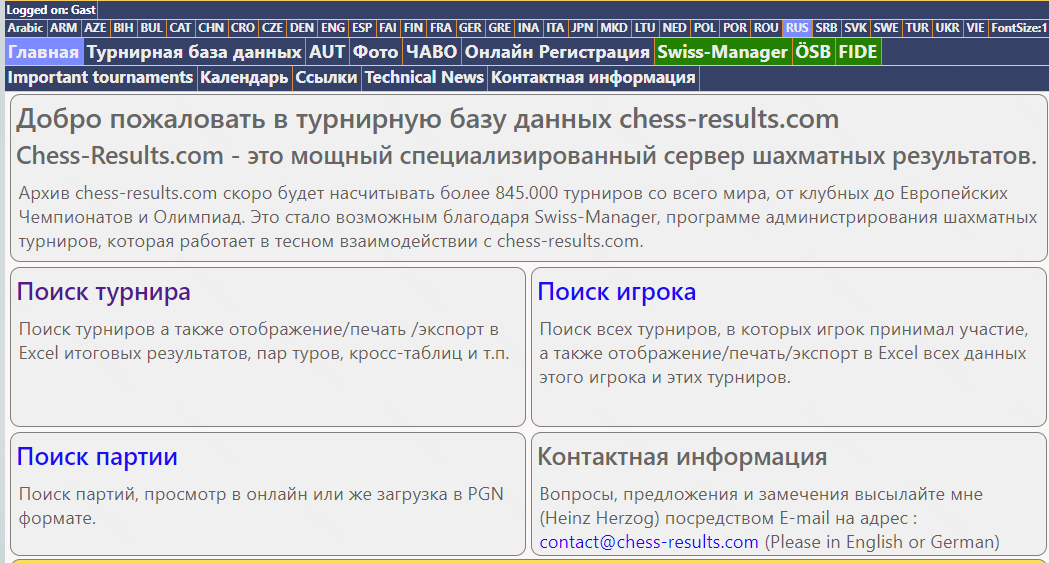Viewport: 1049px width, 563px height.
Task: Open the Поиск турнира link
Action: pyautogui.click(x=104, y=292)
